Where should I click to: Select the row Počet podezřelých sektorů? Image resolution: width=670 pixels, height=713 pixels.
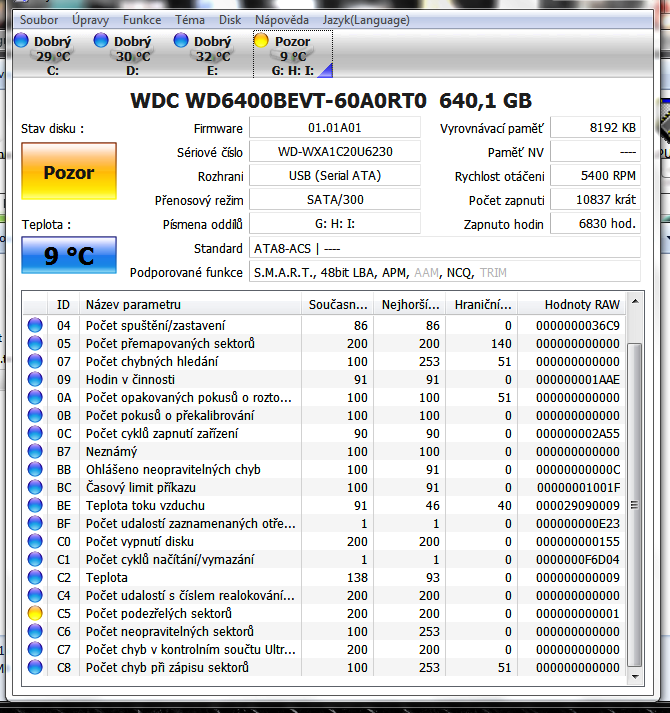pyautogui.click(x=325, y=613)
